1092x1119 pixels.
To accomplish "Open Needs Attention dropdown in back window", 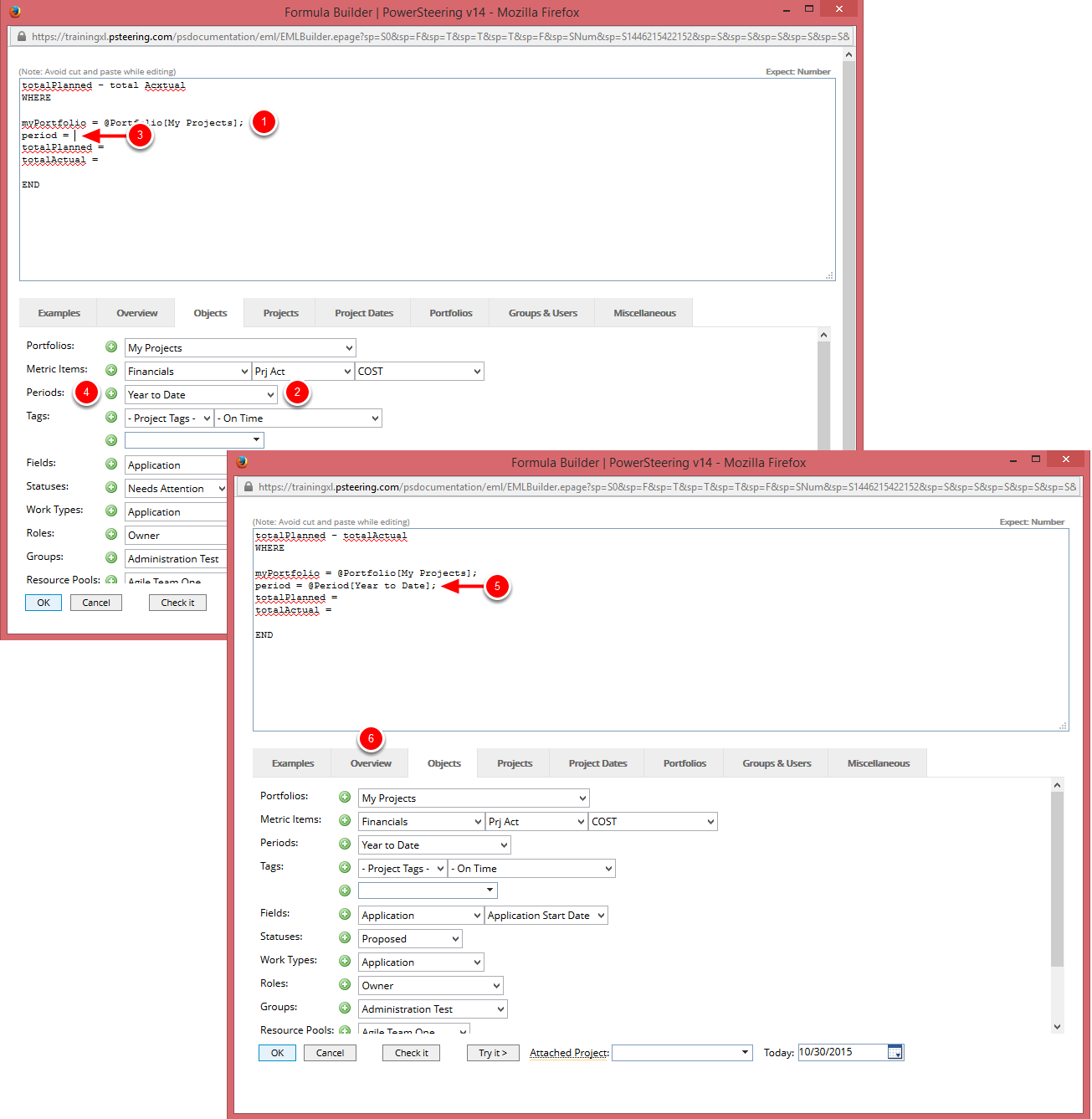I will 176,489.
